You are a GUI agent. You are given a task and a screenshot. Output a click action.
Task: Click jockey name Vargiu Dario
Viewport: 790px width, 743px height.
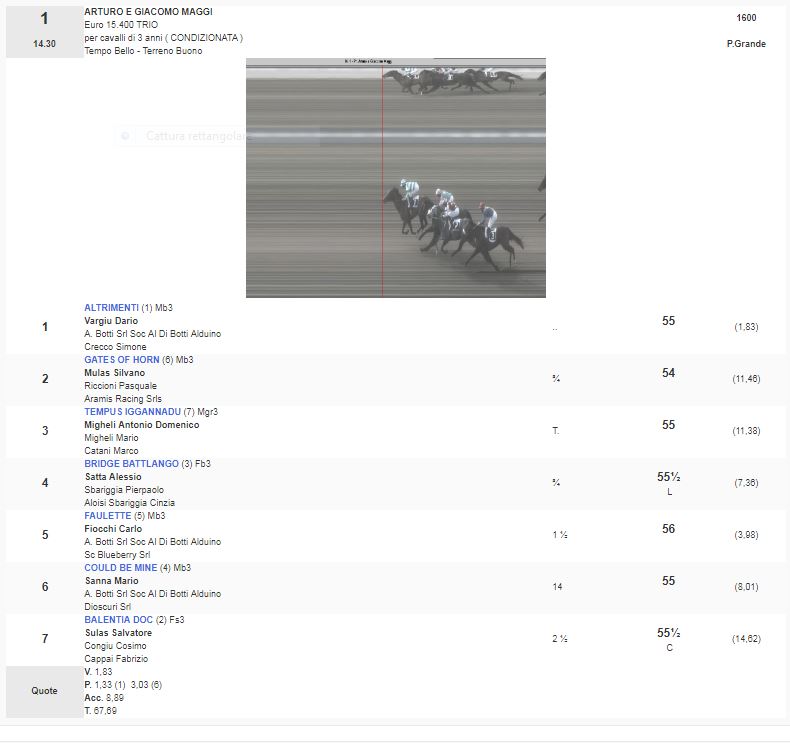(x=111, y=321)
